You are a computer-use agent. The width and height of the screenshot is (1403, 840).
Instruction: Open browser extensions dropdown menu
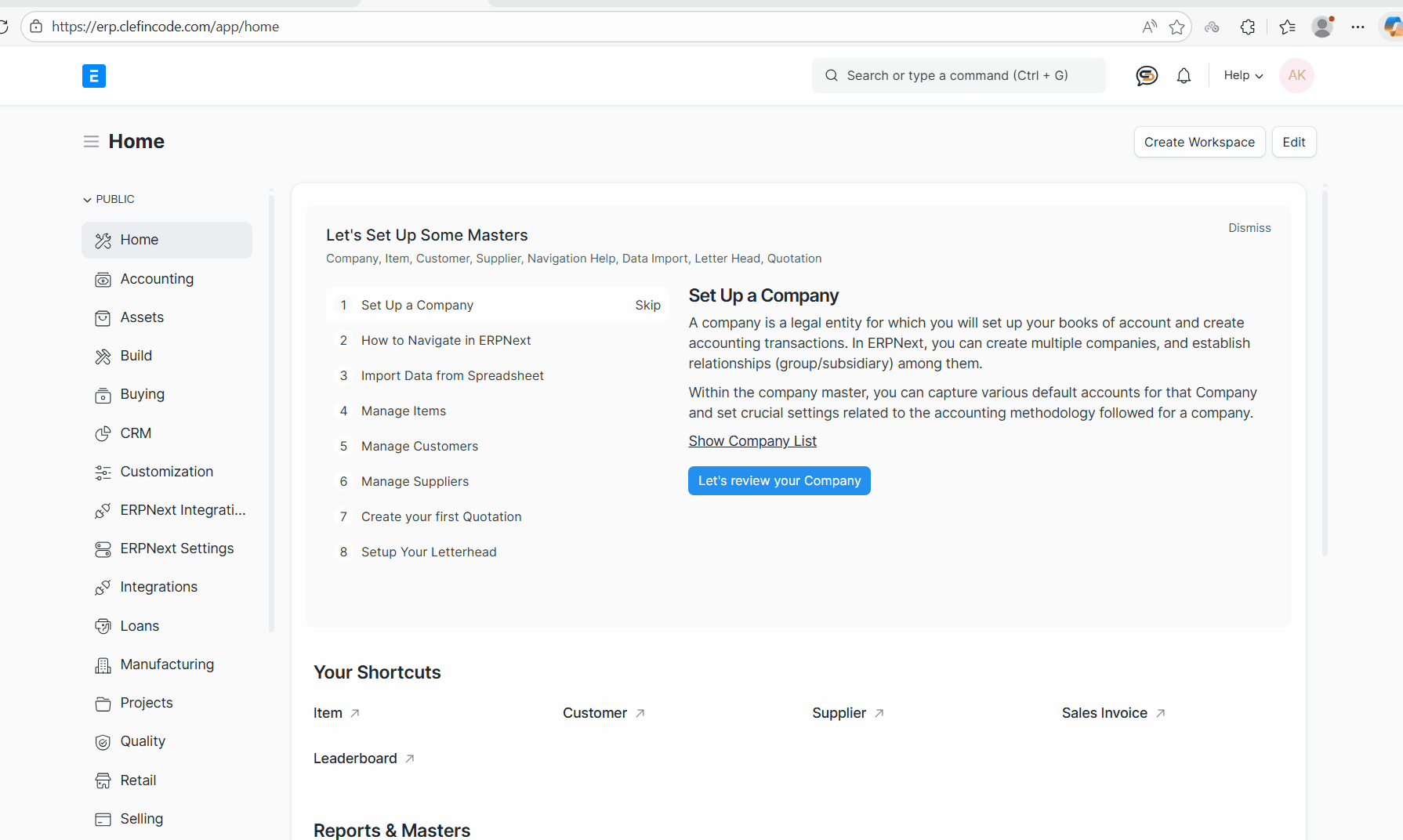click(1248, 26)
